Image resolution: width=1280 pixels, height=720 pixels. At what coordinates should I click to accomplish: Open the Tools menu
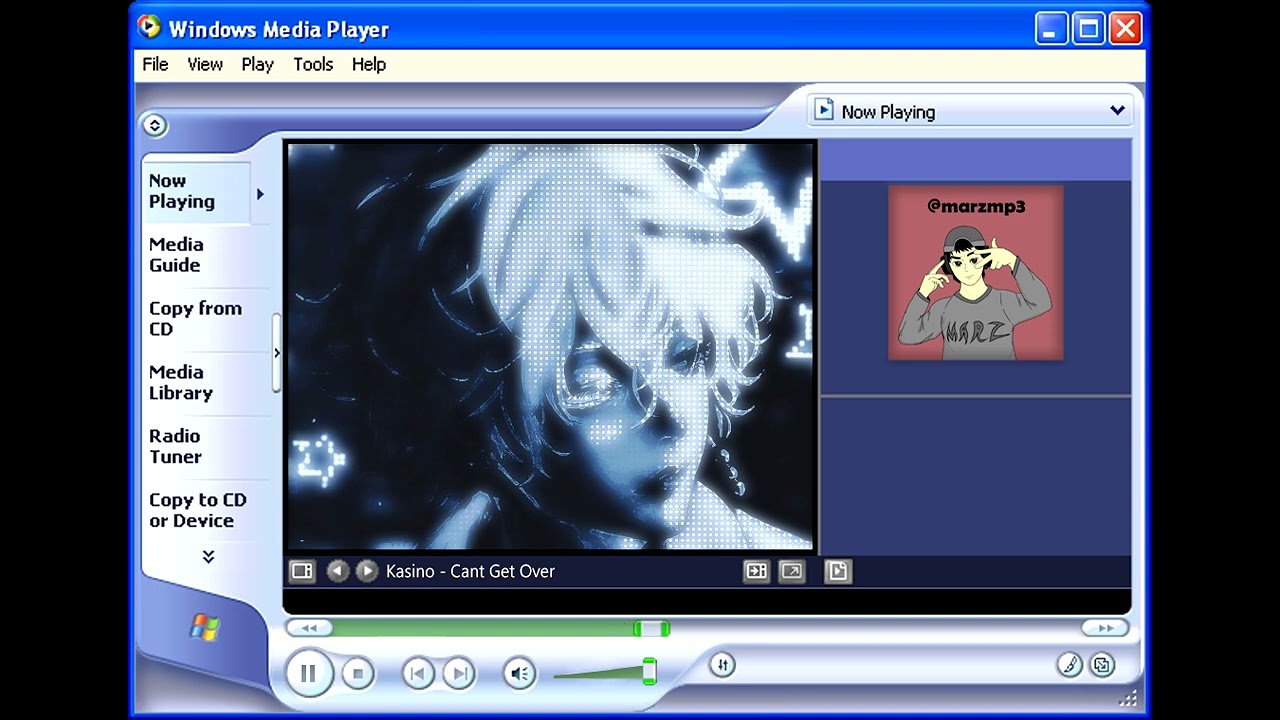pyautogui.click(x=313, y=64)
